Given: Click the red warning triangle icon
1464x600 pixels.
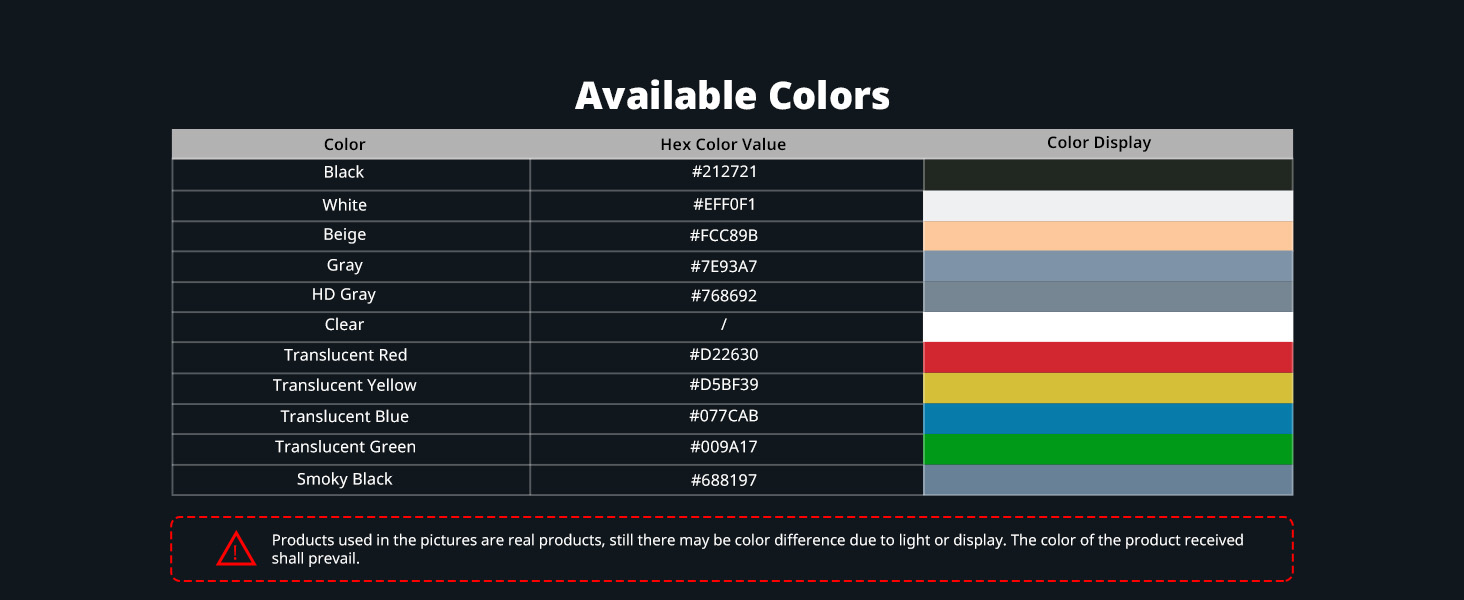Looking at the screenshot, I should (x=236, y=549).
